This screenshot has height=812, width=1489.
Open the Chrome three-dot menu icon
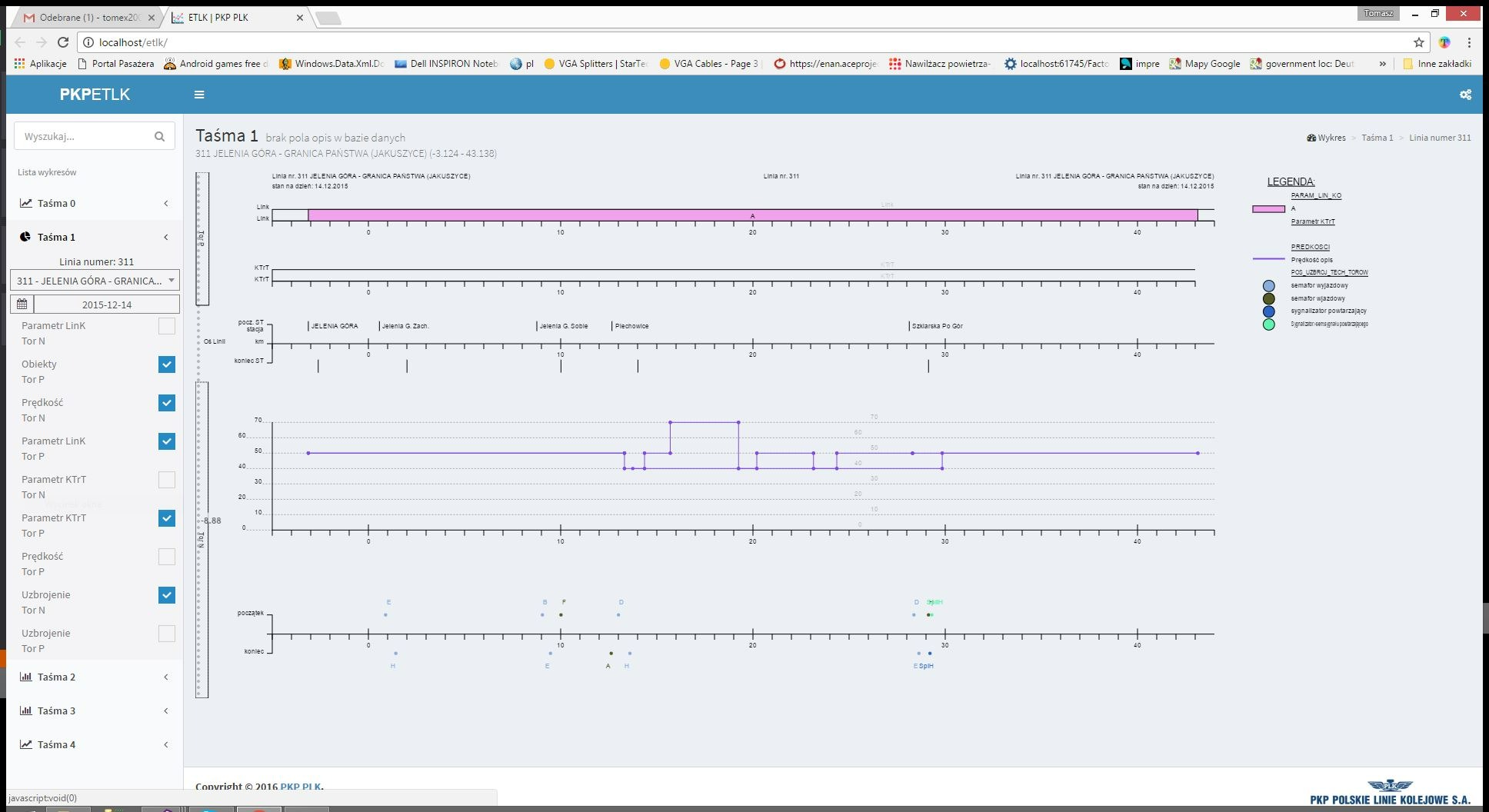(1469, 42)
